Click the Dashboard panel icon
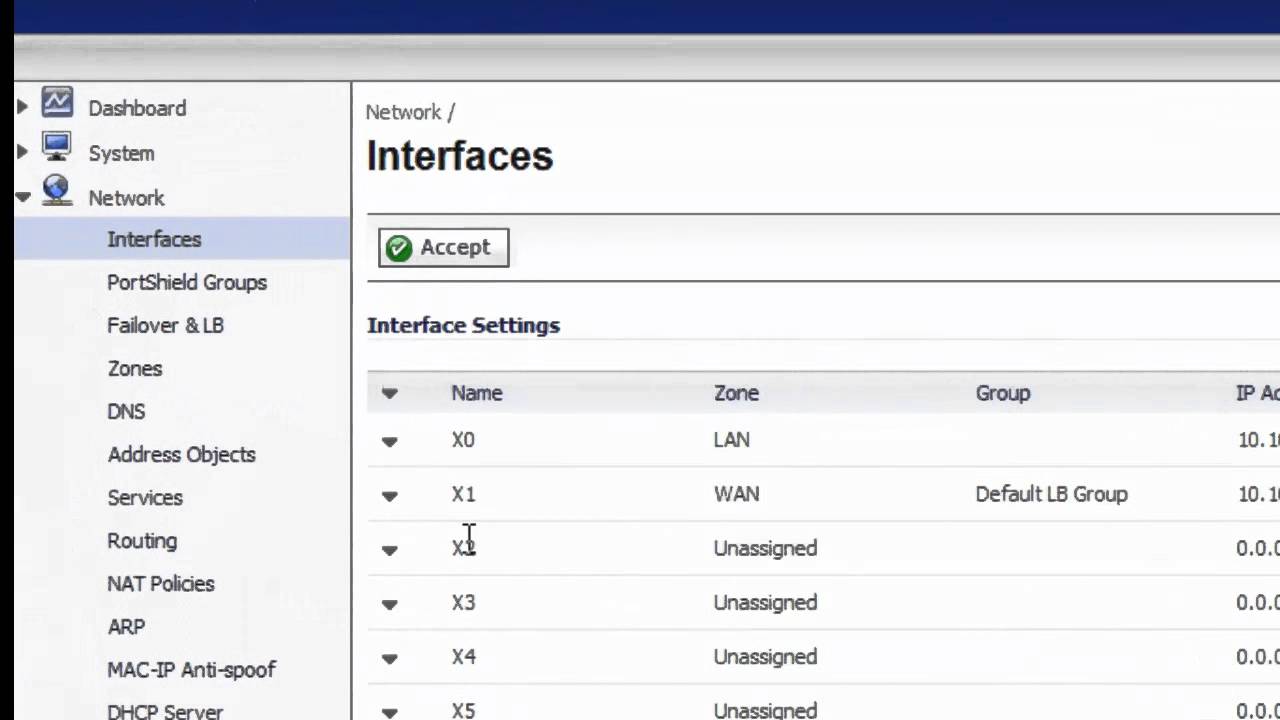The image size is (1280, 720). tap(57, 103)
